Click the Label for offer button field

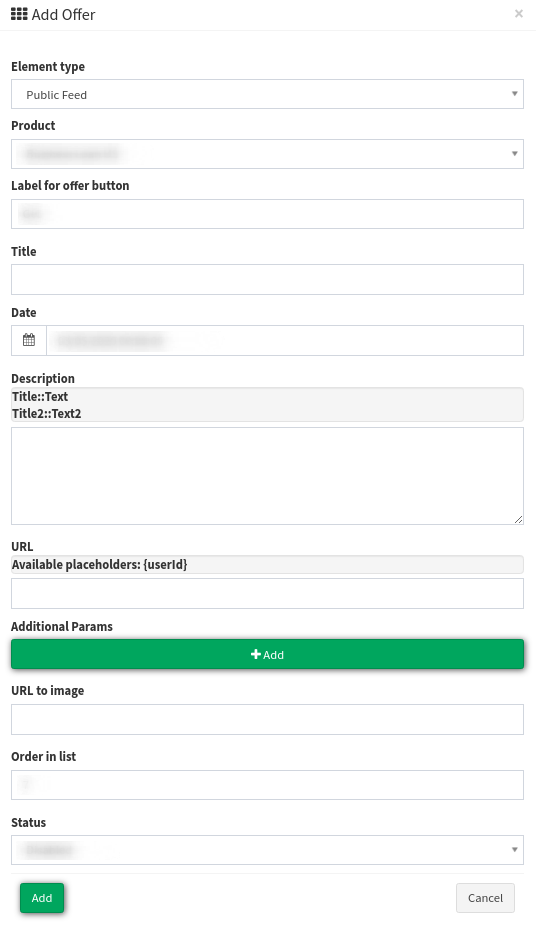(267, 214)
